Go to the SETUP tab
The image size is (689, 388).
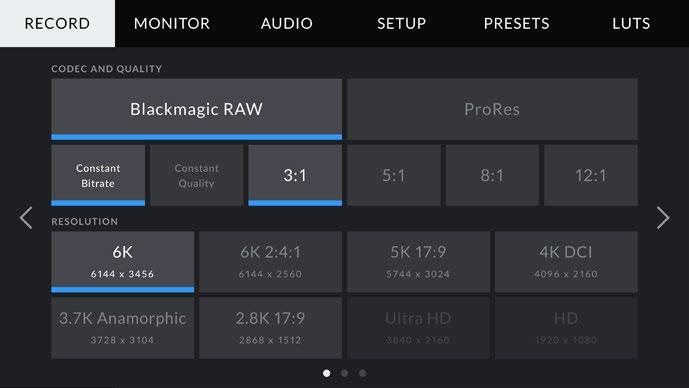pyautogui.click(x=401, y=23)
